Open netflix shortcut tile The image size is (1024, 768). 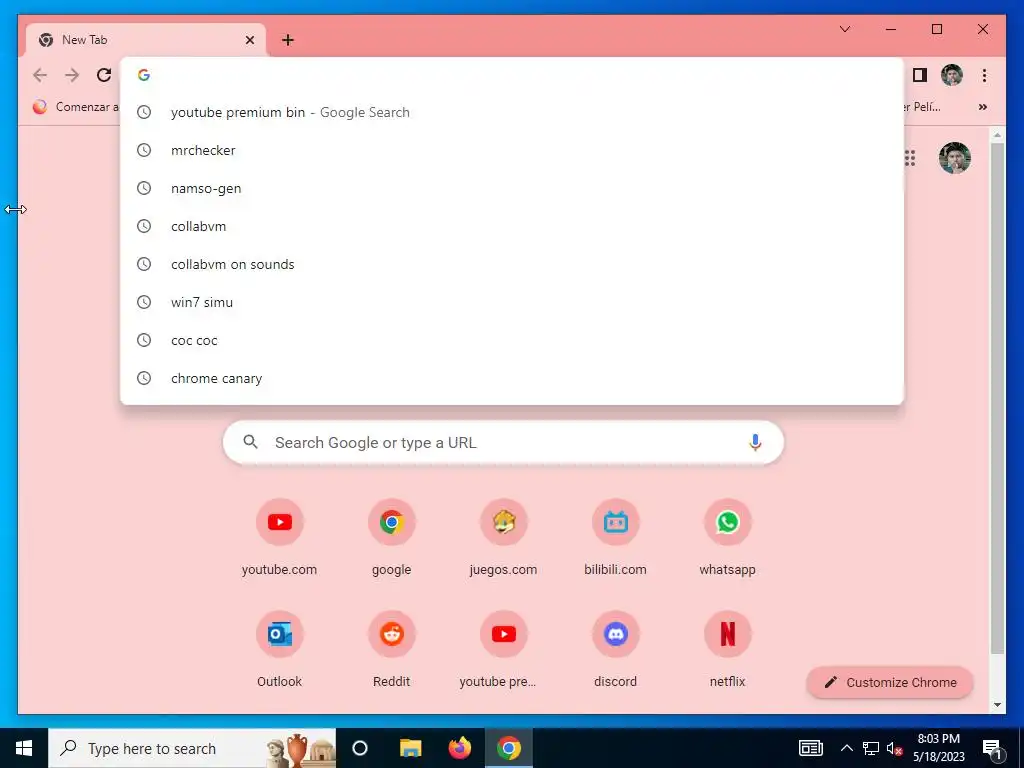pyautogui.click(x=728, y=650)
